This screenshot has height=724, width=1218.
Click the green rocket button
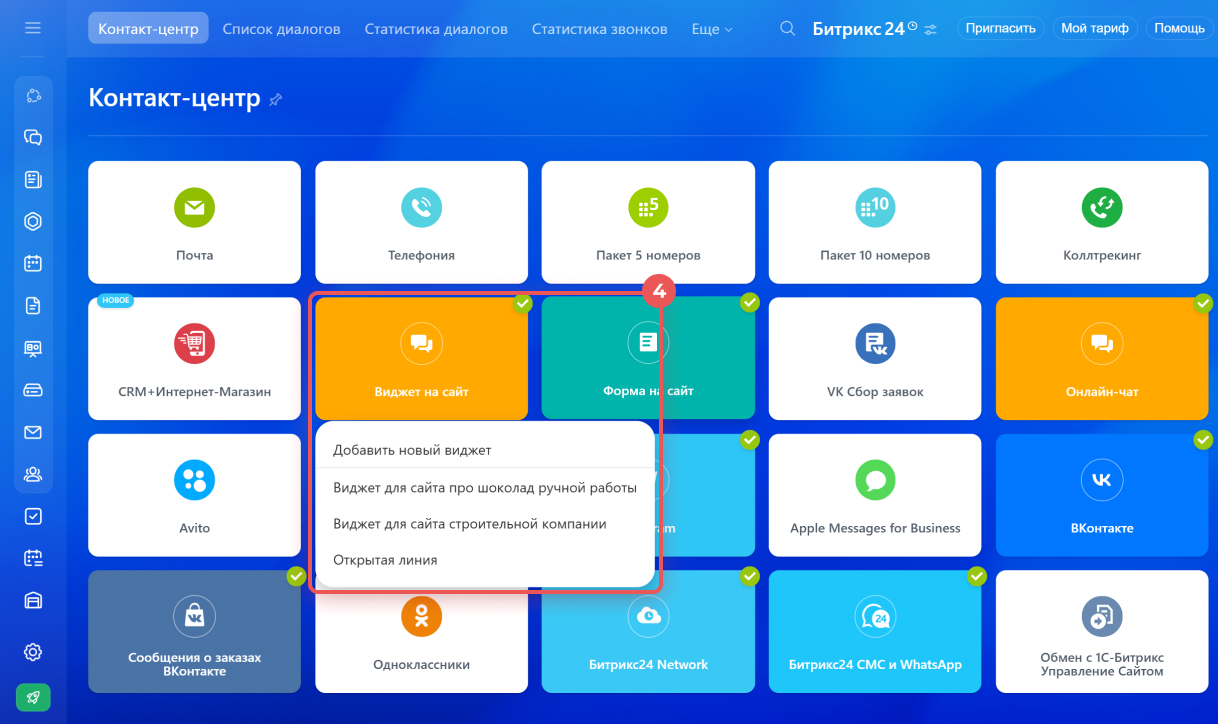coord(33,697)
